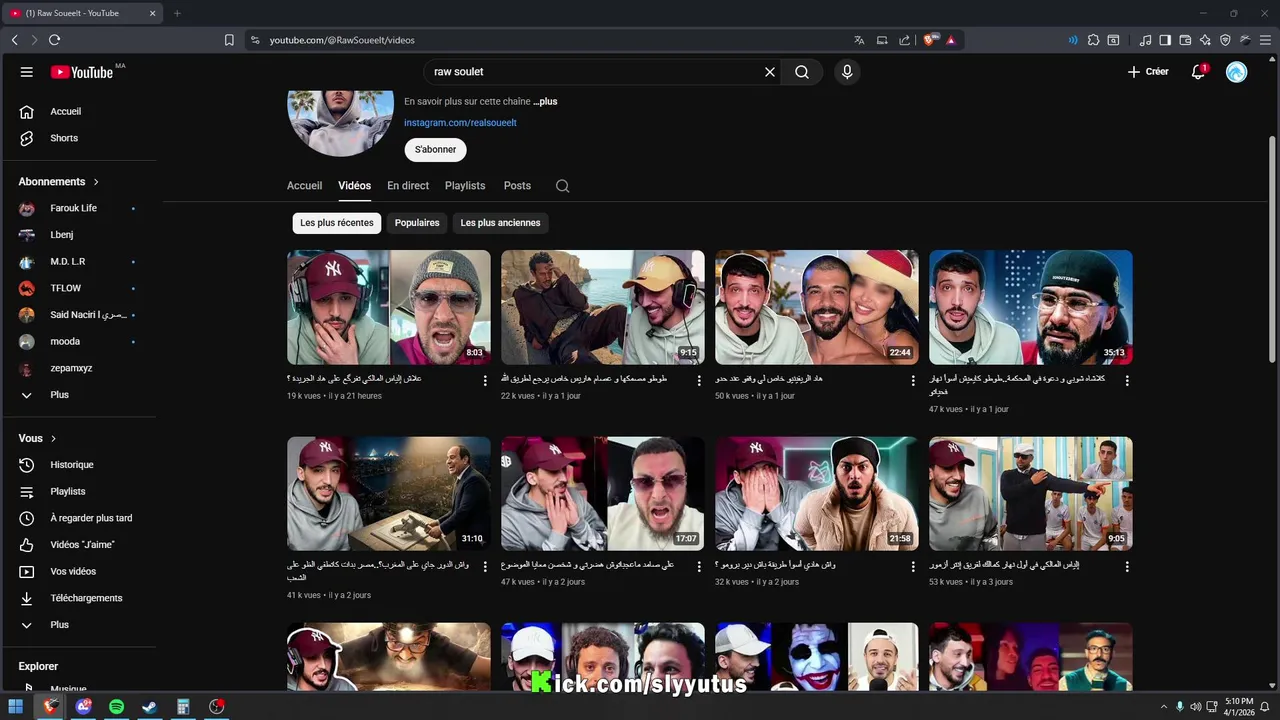Screen dimensions: 1280x720
Task: Open options menu for the 21:58 video
Action: [913, 567]
